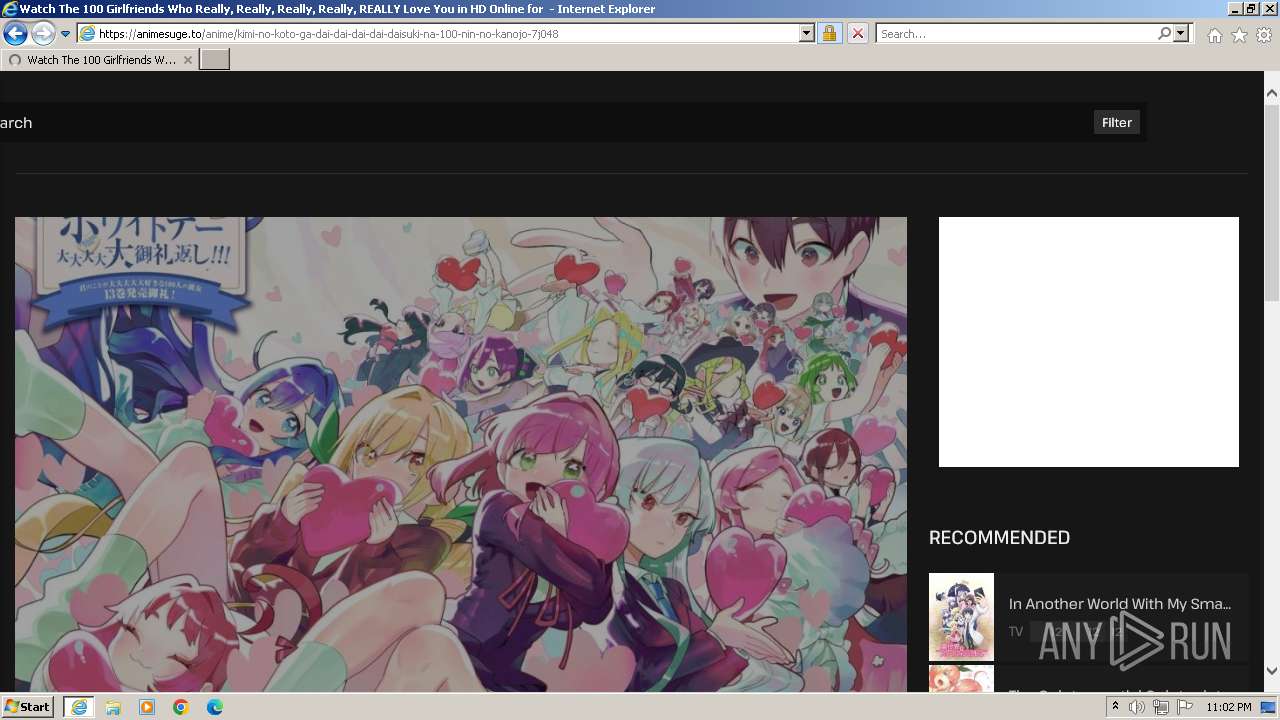Click the Internet Explorer title bar icon

pos(10,9)
